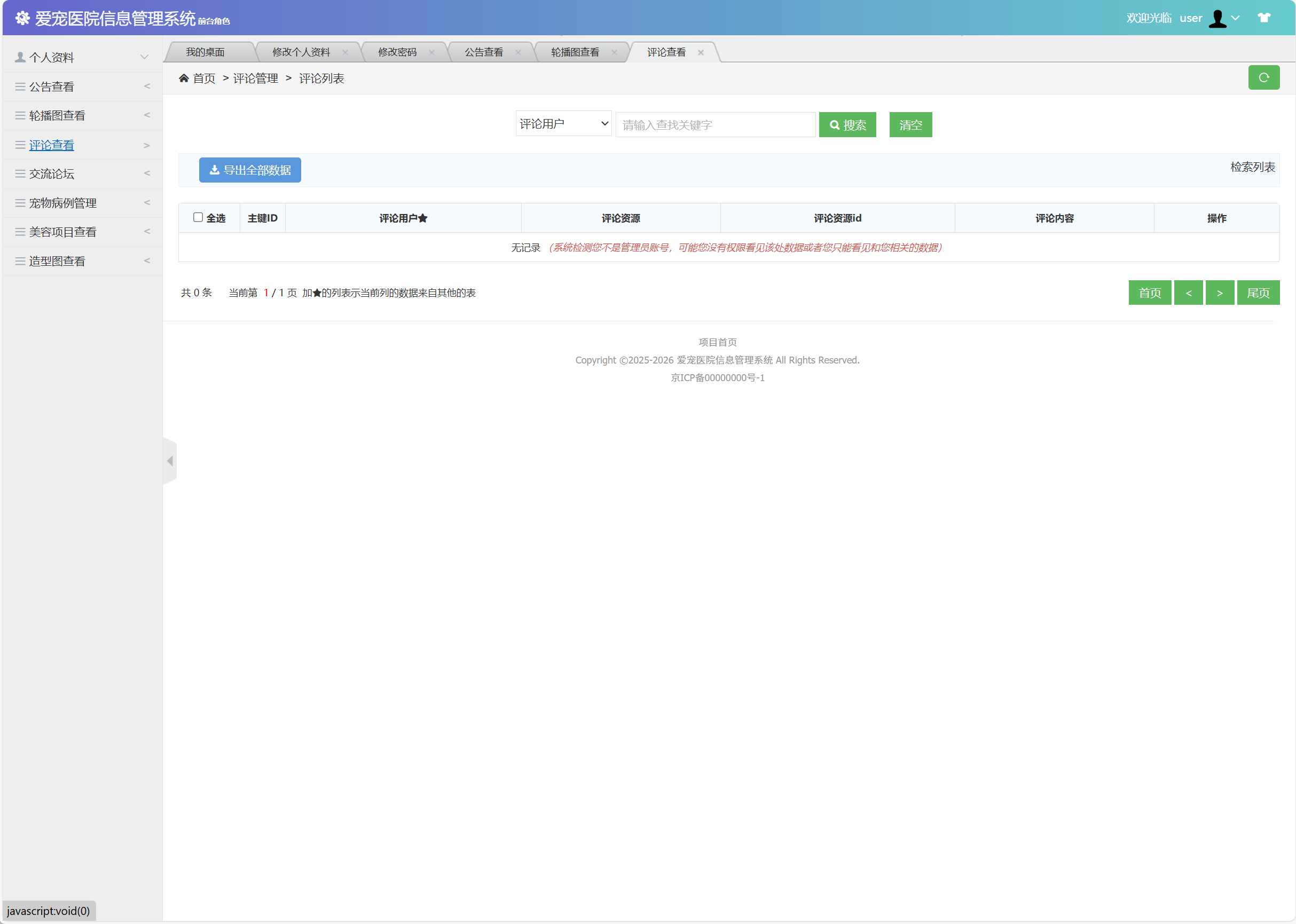Click the green refresh icon button
1296x924 pixels.
coord(1263,77)
